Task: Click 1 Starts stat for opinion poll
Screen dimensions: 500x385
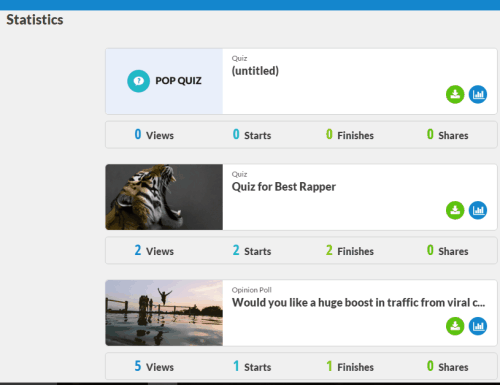Action: point(252,366)
